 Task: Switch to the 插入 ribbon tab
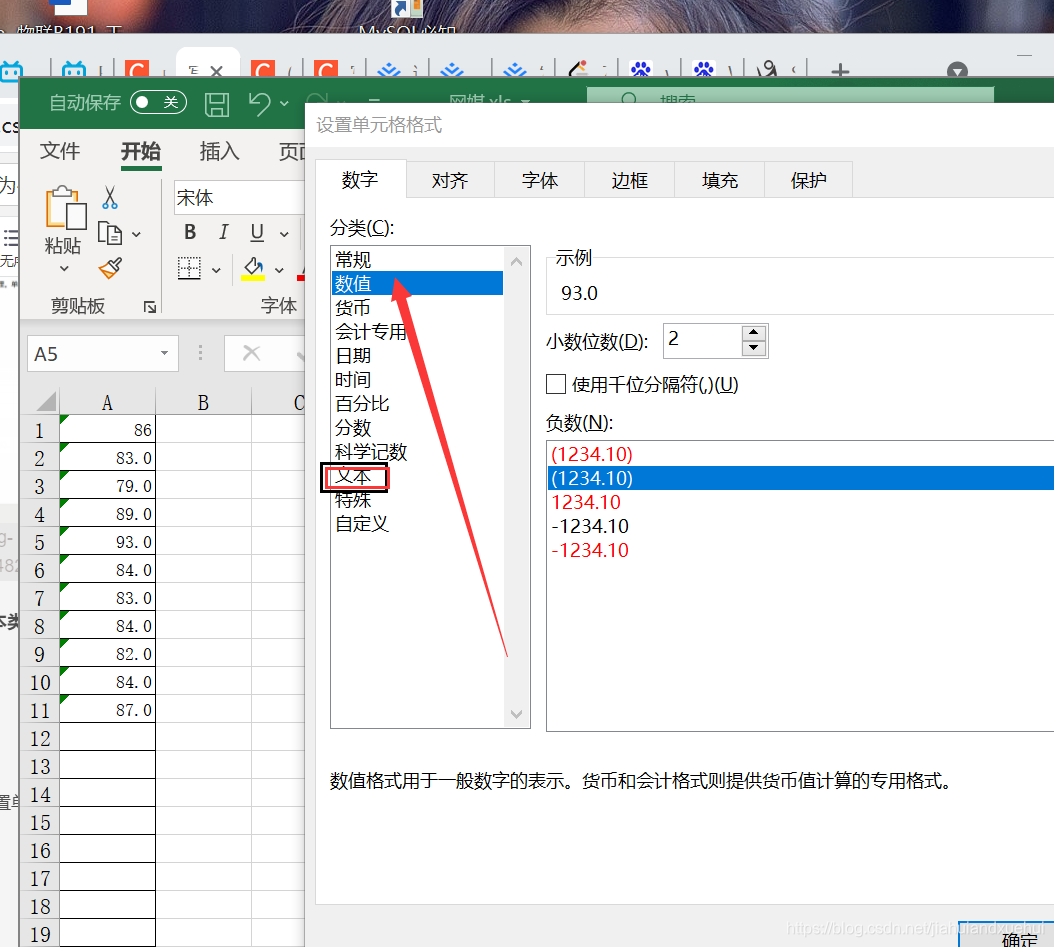pyautogui.click(x=219, y=151)
